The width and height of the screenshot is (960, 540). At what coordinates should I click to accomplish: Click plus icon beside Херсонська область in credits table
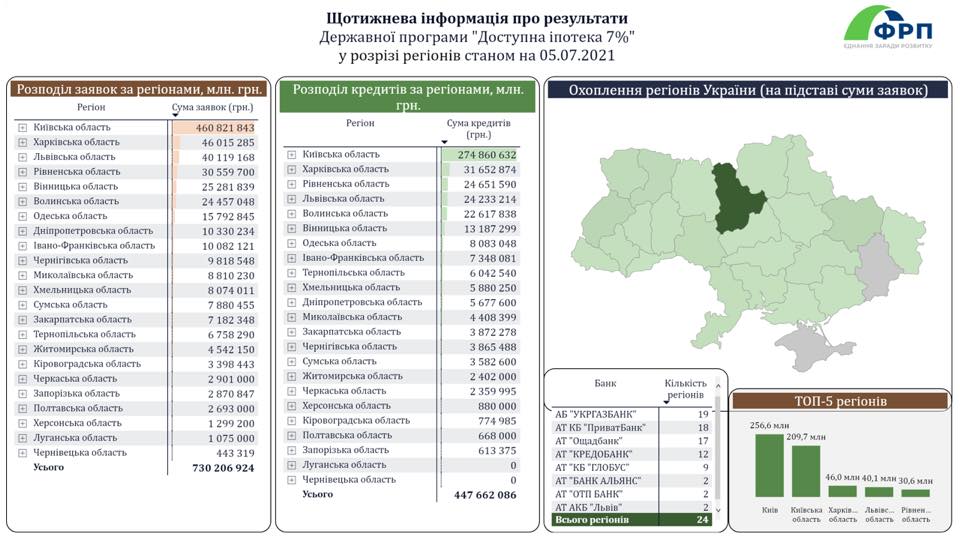[x=292, y=406]
